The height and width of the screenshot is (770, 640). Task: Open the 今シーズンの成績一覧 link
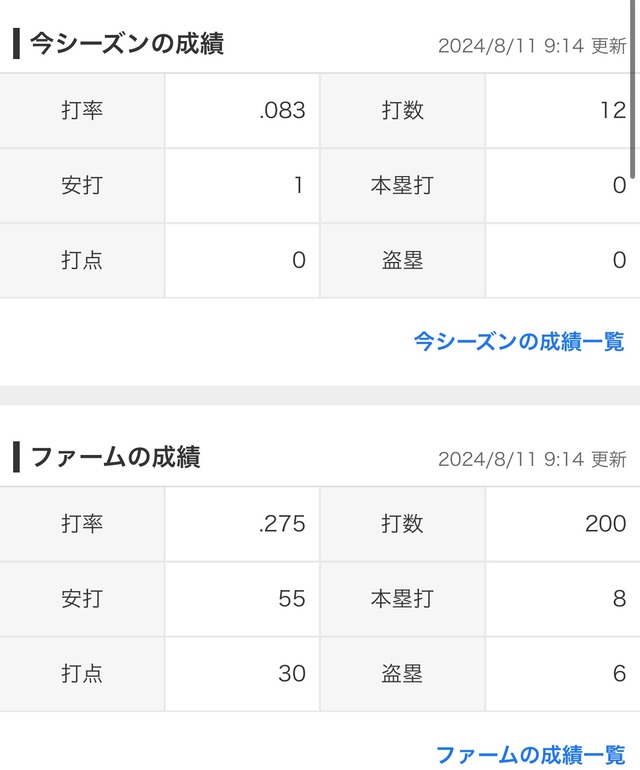(x=519, y=341)
